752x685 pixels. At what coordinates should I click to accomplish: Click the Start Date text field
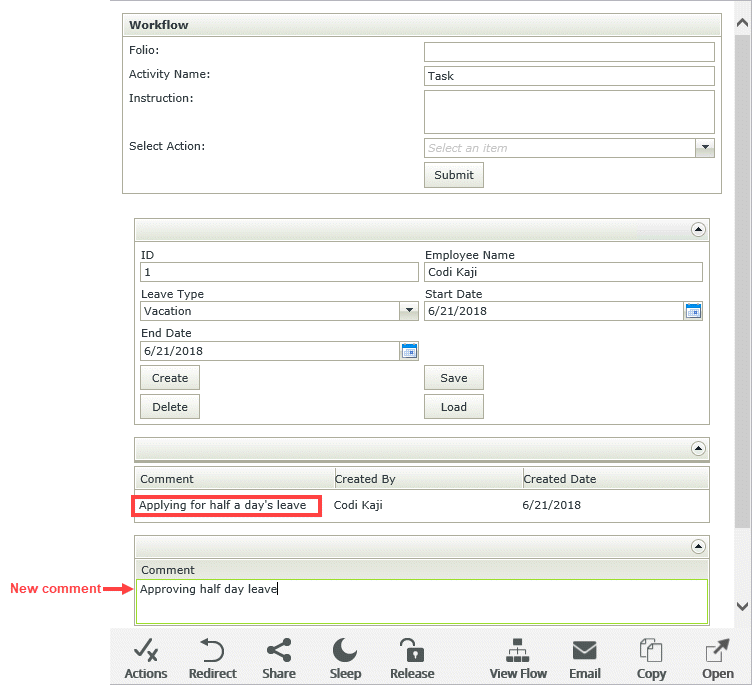pyautogui.click(x=554, y=311)
